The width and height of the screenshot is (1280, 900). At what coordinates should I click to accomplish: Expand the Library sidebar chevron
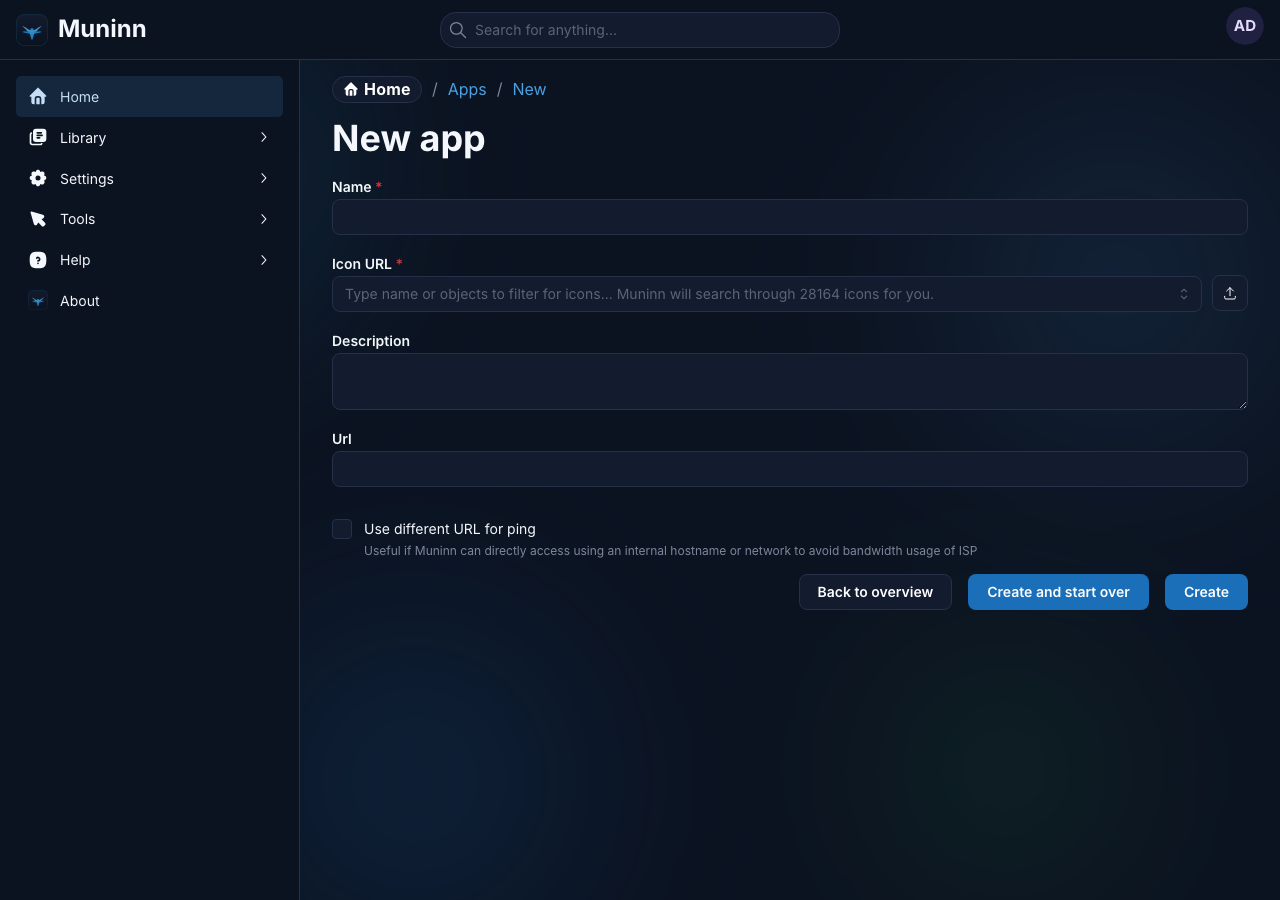264,137
